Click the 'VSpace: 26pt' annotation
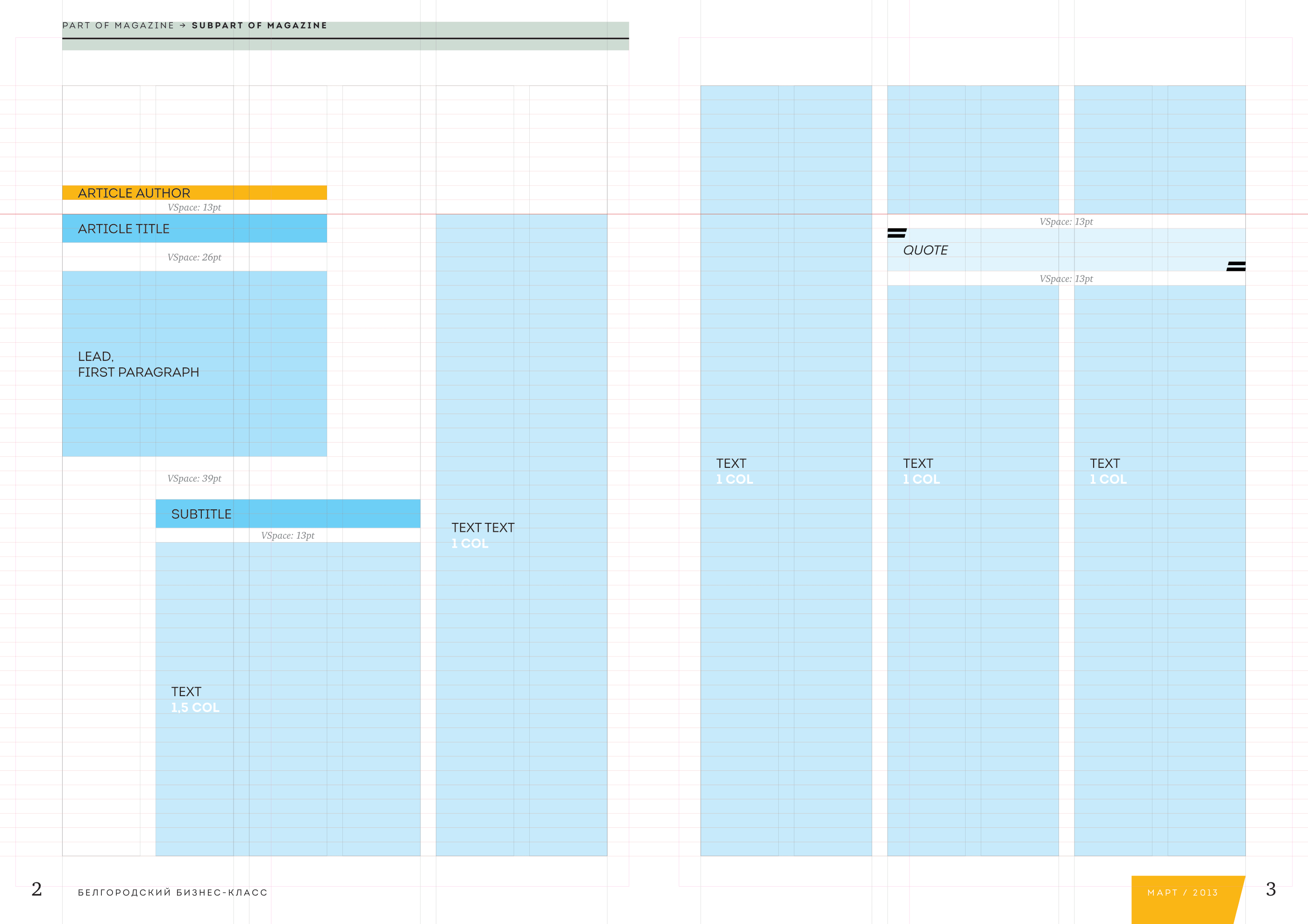The width and height of the screenshot is (1308, 924). (x=194, y=257)
